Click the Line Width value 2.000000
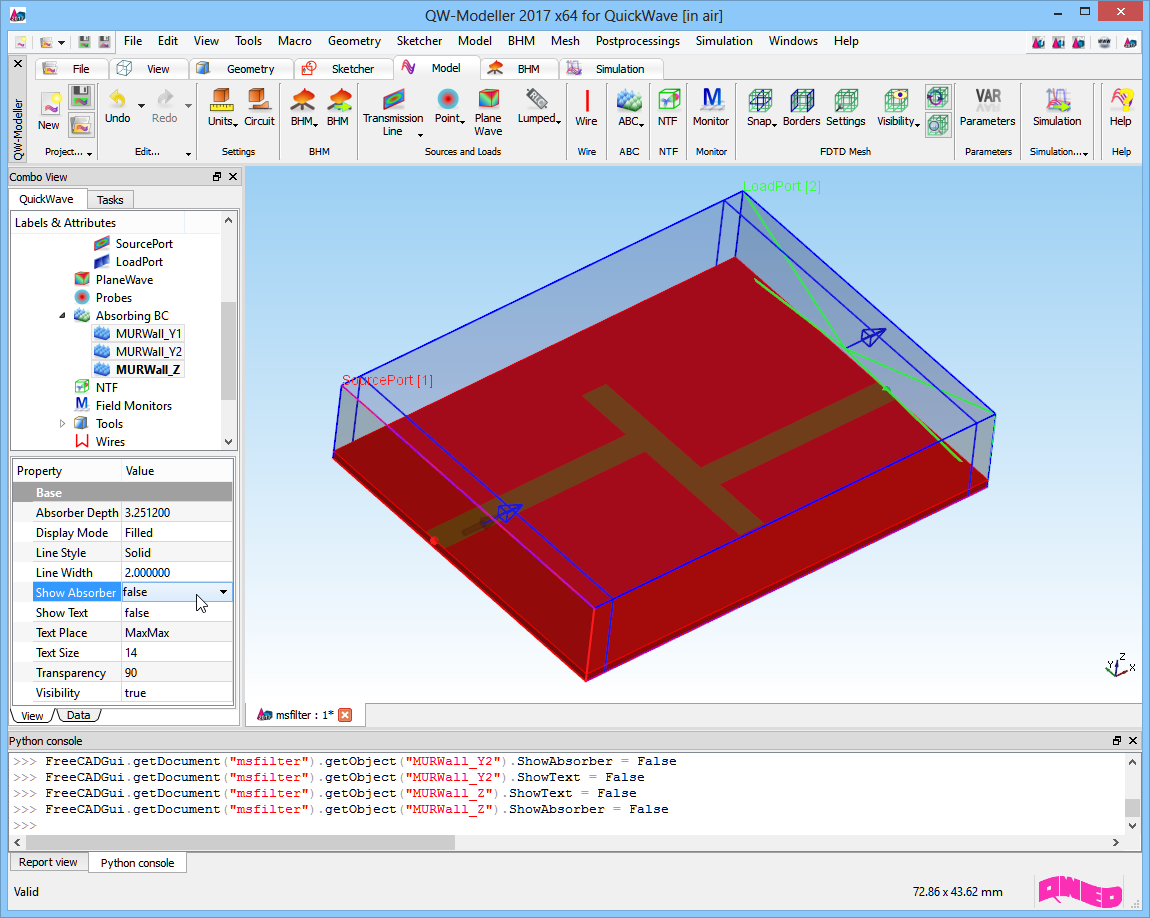Image resolution: width=1150 pixels, height=918 pixels. (x=177, y=573)
